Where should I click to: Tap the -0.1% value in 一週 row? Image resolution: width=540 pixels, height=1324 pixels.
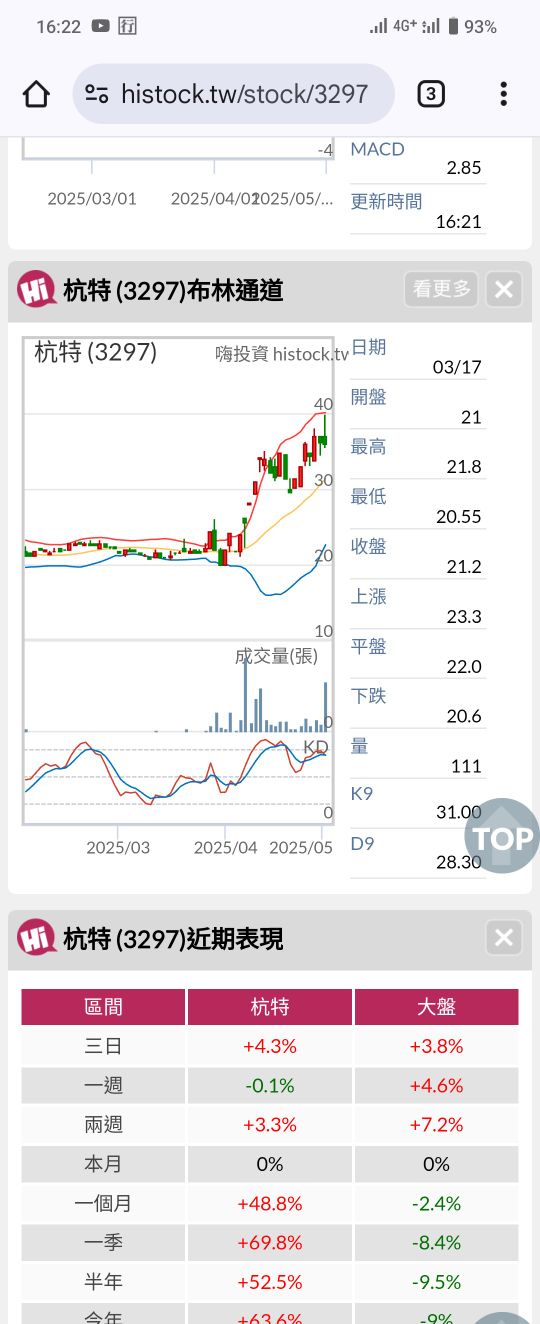click(270, 1085)
